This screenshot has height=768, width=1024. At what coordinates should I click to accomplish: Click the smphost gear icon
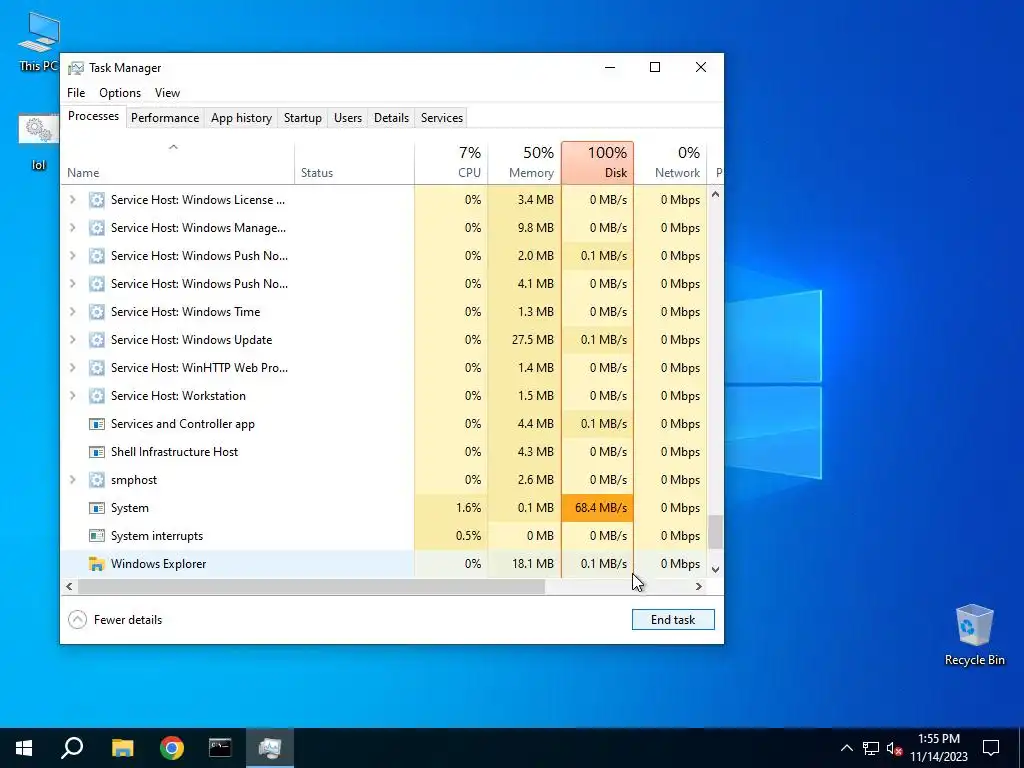tap(97, 479)
